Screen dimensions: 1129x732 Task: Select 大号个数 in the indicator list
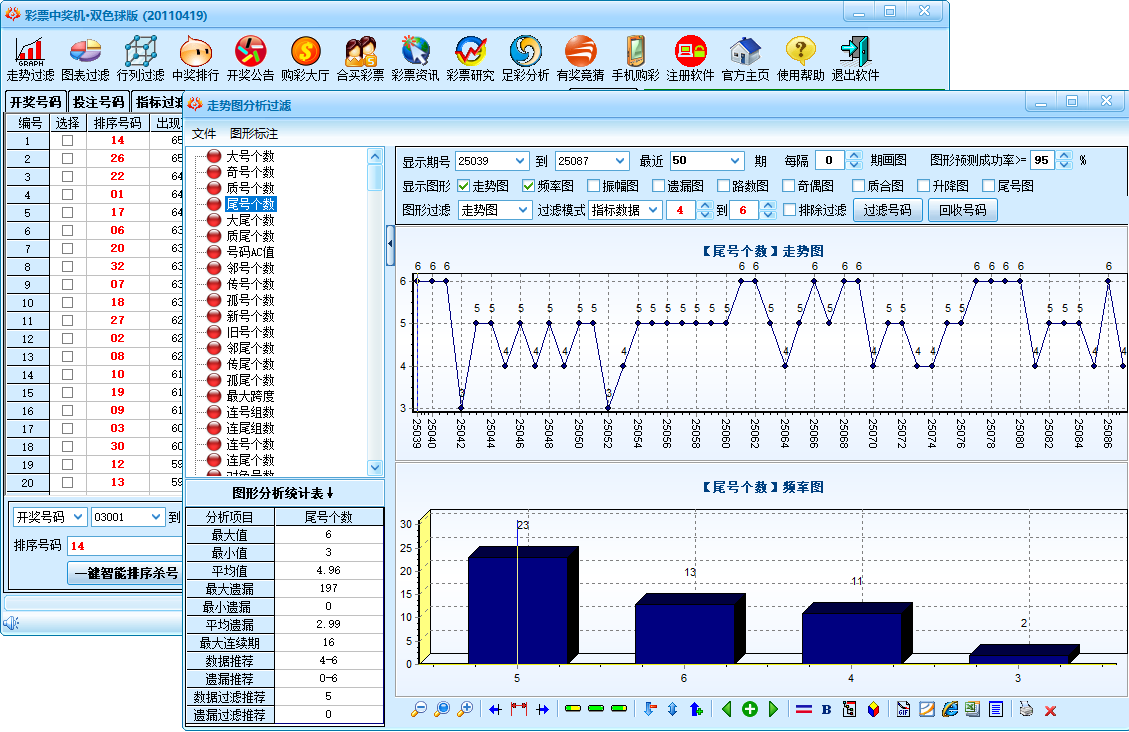(250, 156)
